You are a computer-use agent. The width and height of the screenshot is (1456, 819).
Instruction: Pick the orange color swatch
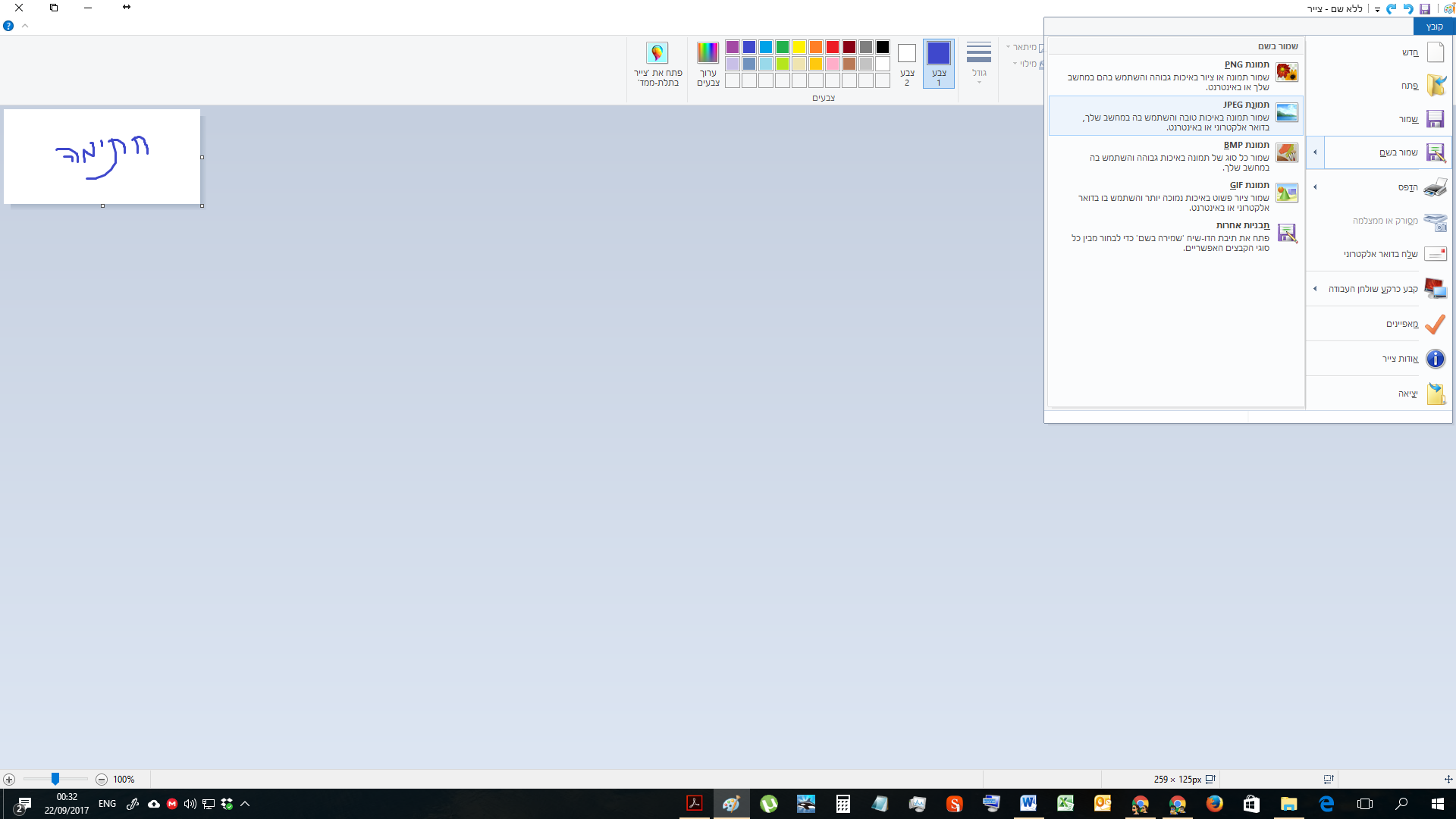point(816,47)
